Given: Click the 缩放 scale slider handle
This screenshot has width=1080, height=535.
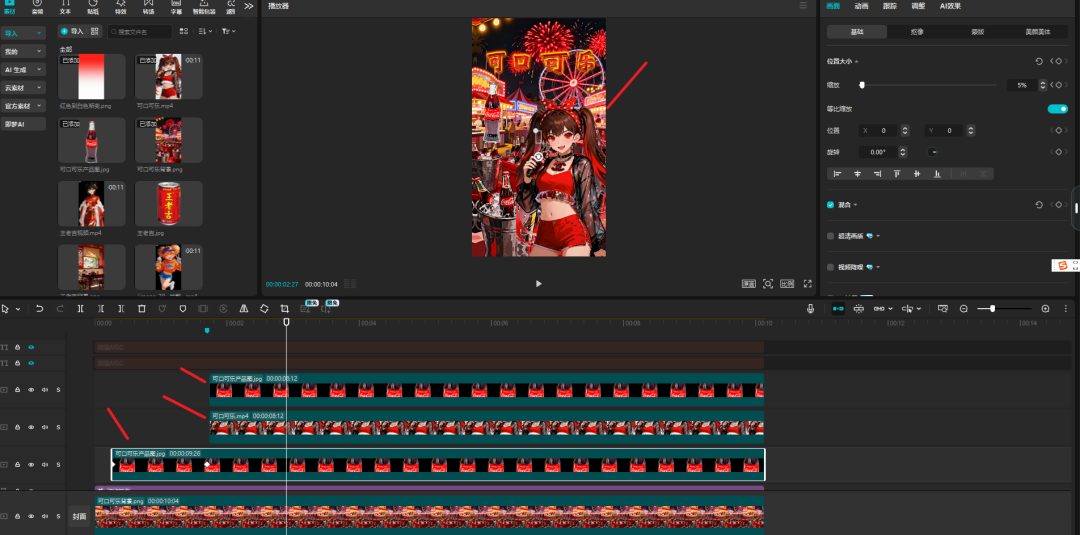Looking at the screenshot, I should click(x=861, y=86).
